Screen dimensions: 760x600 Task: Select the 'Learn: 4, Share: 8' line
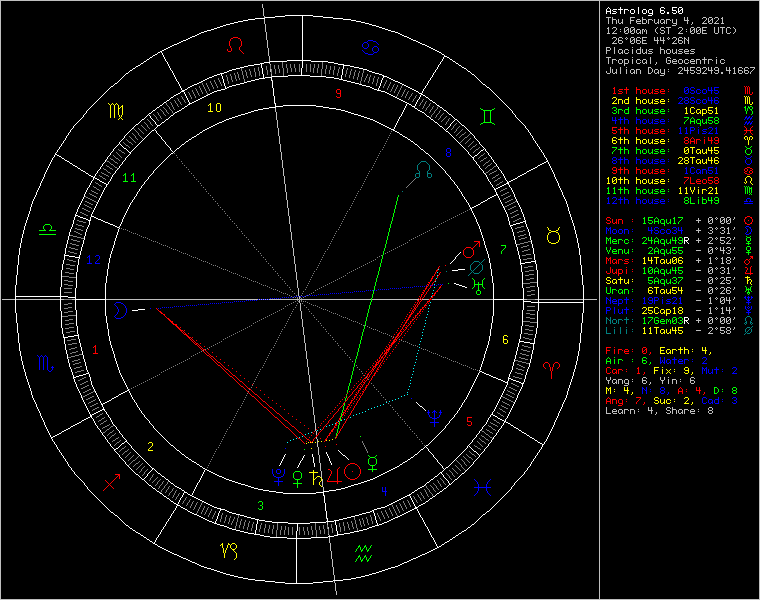[659, 411]
